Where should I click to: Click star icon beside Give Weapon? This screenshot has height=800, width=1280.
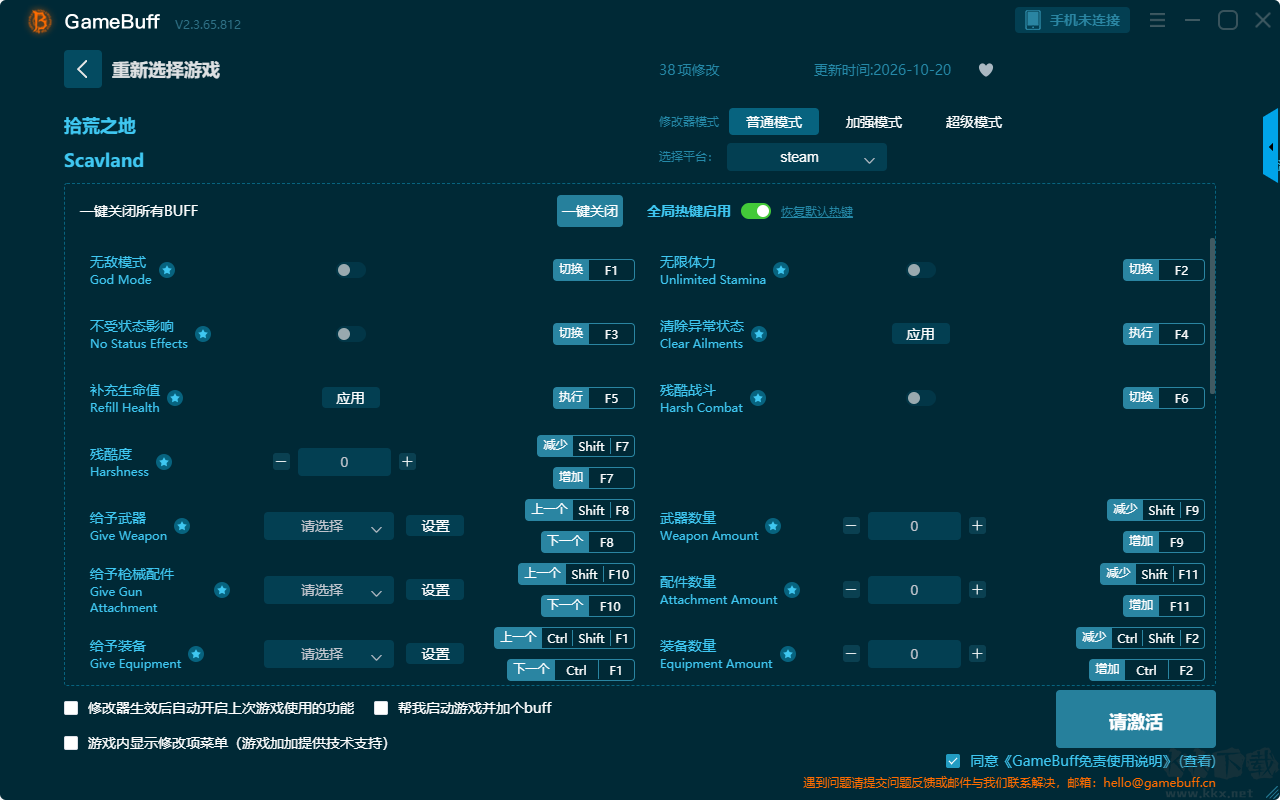coord(182,526)
